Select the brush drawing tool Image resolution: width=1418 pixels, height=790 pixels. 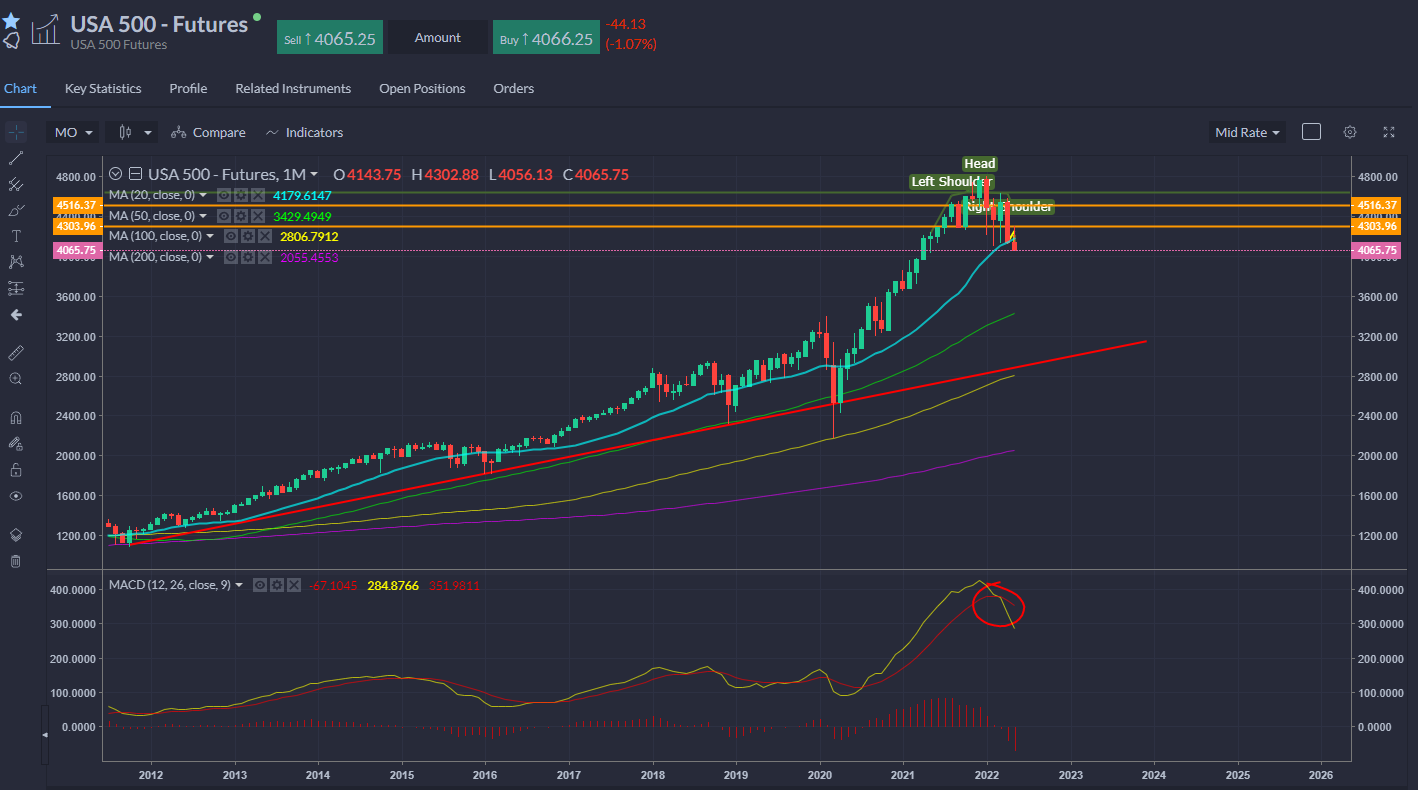[x=15, y=210]
